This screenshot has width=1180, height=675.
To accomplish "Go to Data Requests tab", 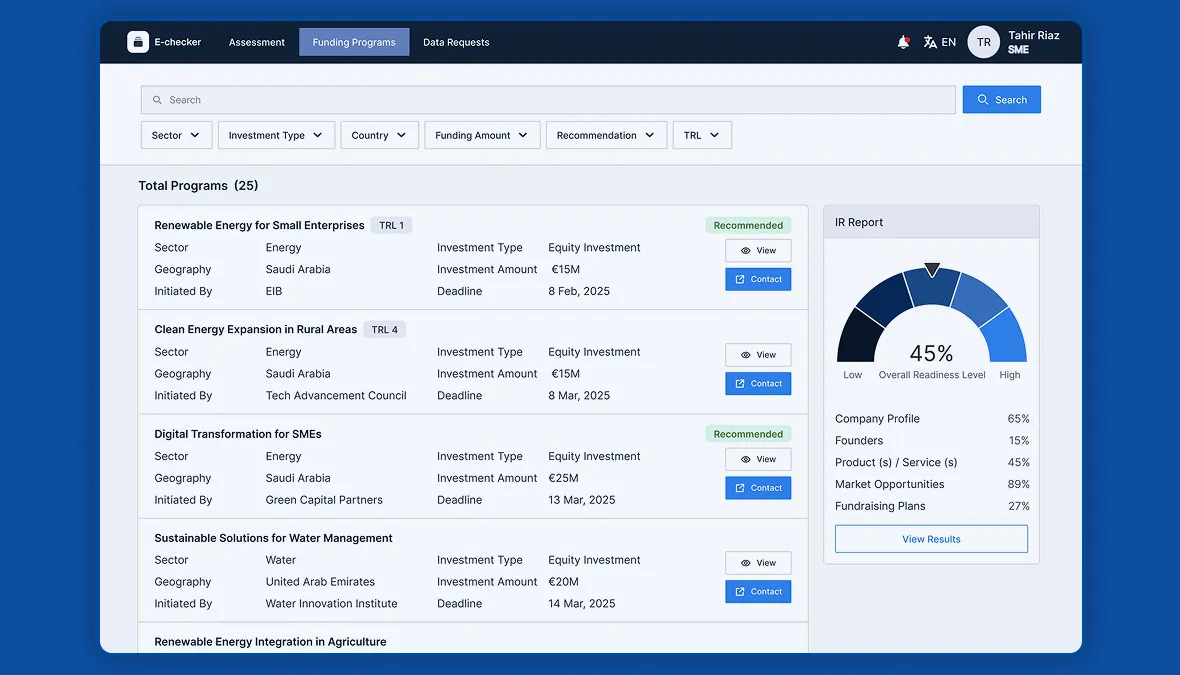I will [x=456, y=42].
